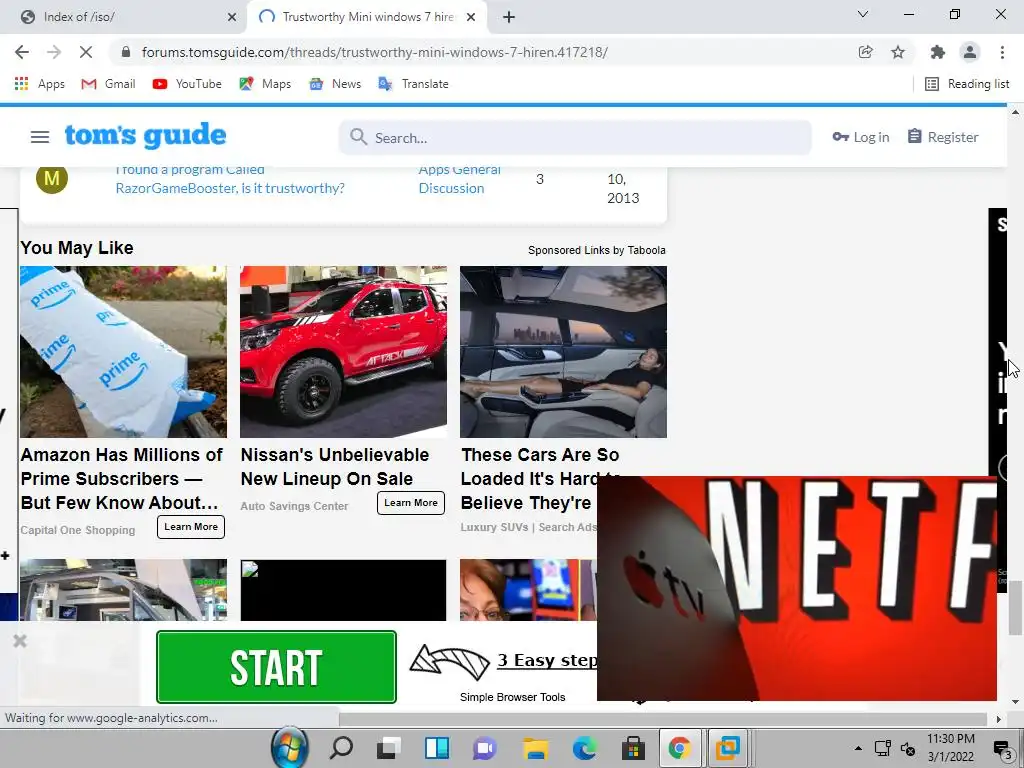The image size is (1024, 768).
Task: Open taskbar Search magnifier
Action: point(341,748)
